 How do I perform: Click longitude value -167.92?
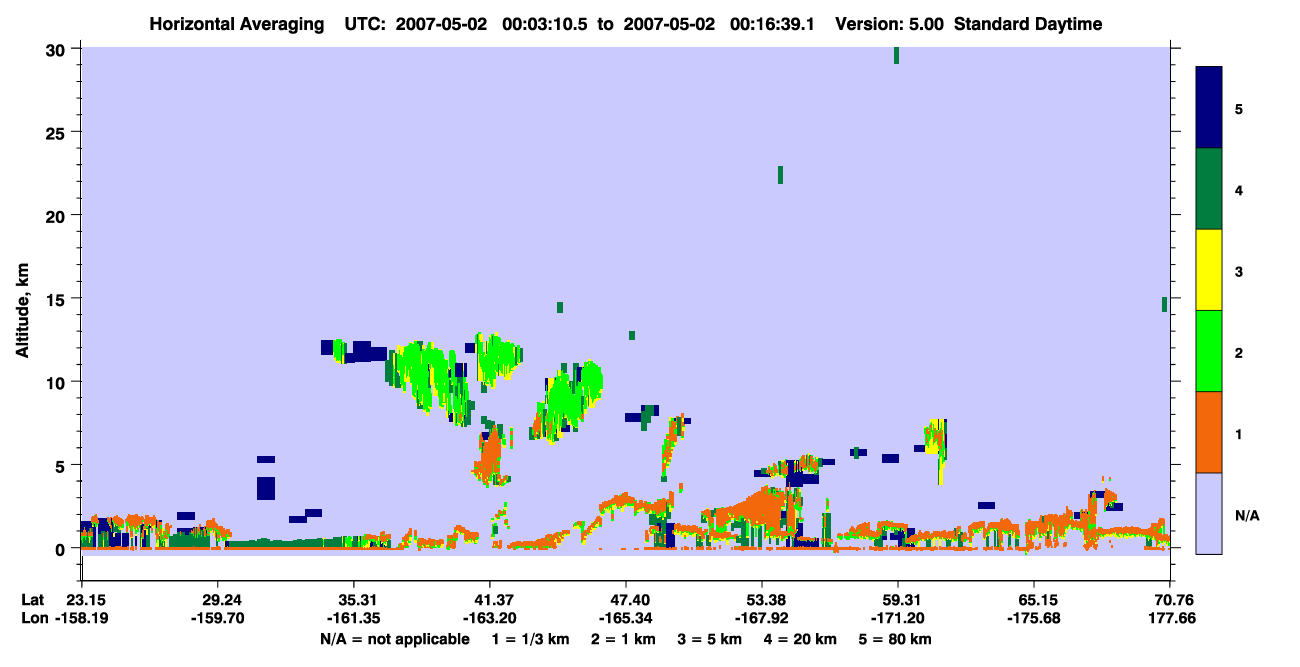point(762,619)
